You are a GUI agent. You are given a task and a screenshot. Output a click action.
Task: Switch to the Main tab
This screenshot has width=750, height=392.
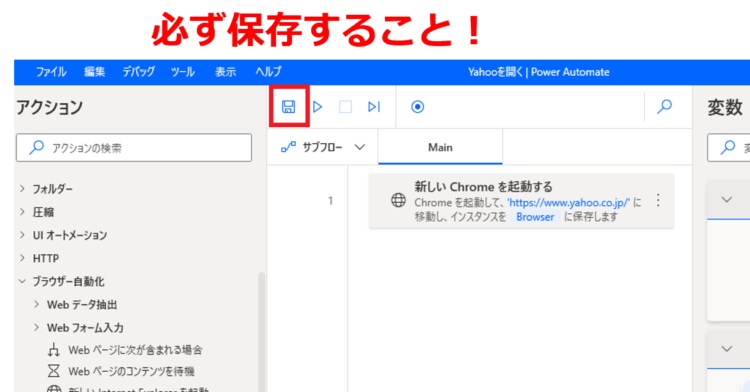pos(440,147)
